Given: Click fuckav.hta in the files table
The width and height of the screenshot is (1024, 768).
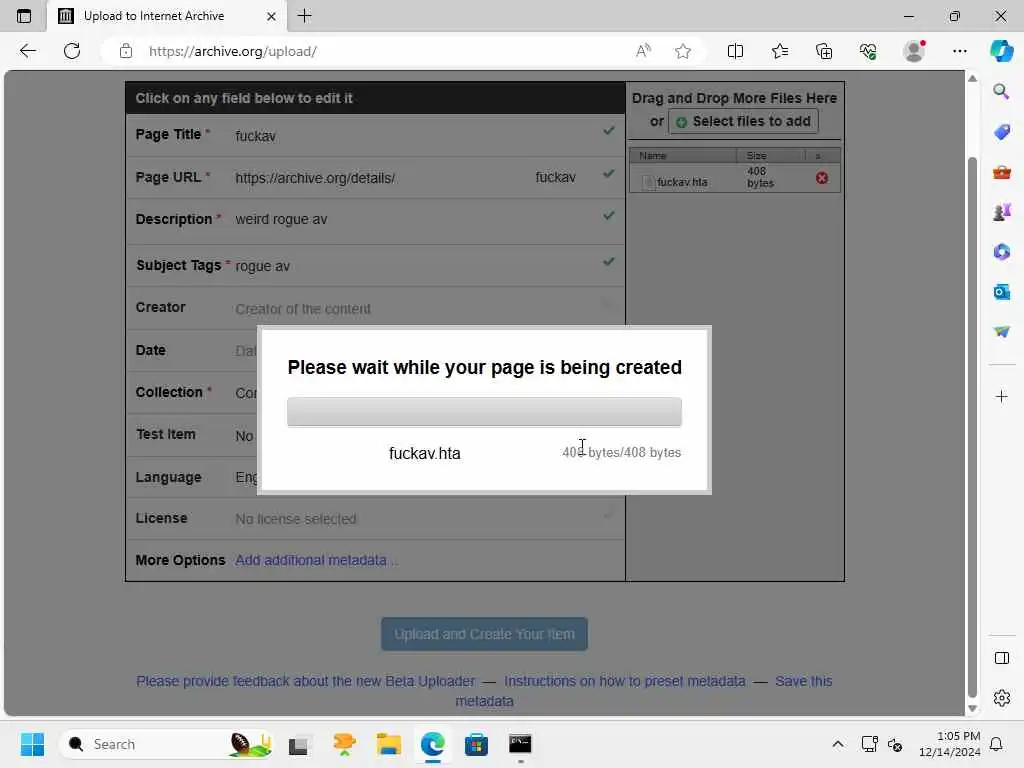Looking at the screenshot, I should (x=682, y=182).
